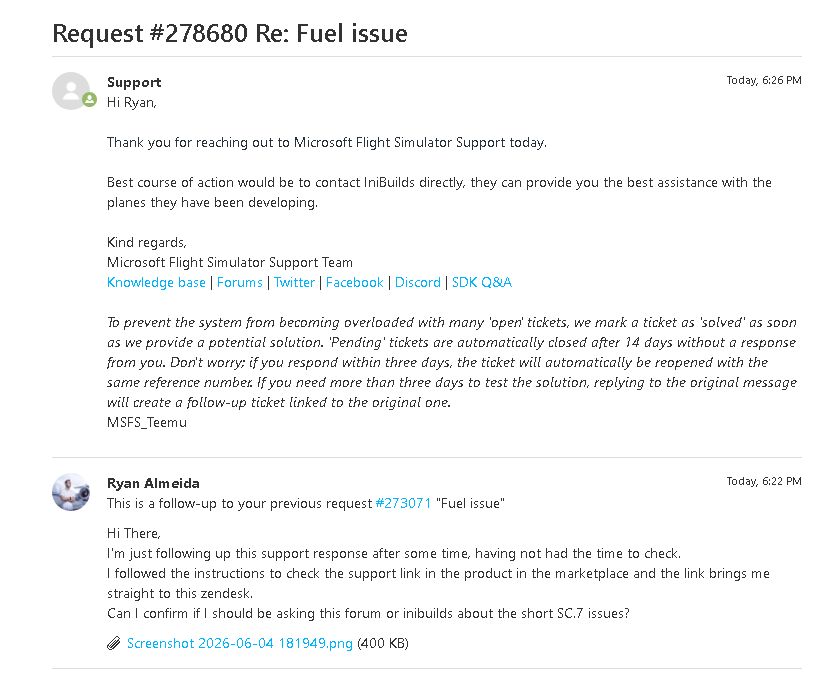This screenshot has height=689, width=830.
Task: Click the MSFS_Teemu signature text
Action: point(147,423)
